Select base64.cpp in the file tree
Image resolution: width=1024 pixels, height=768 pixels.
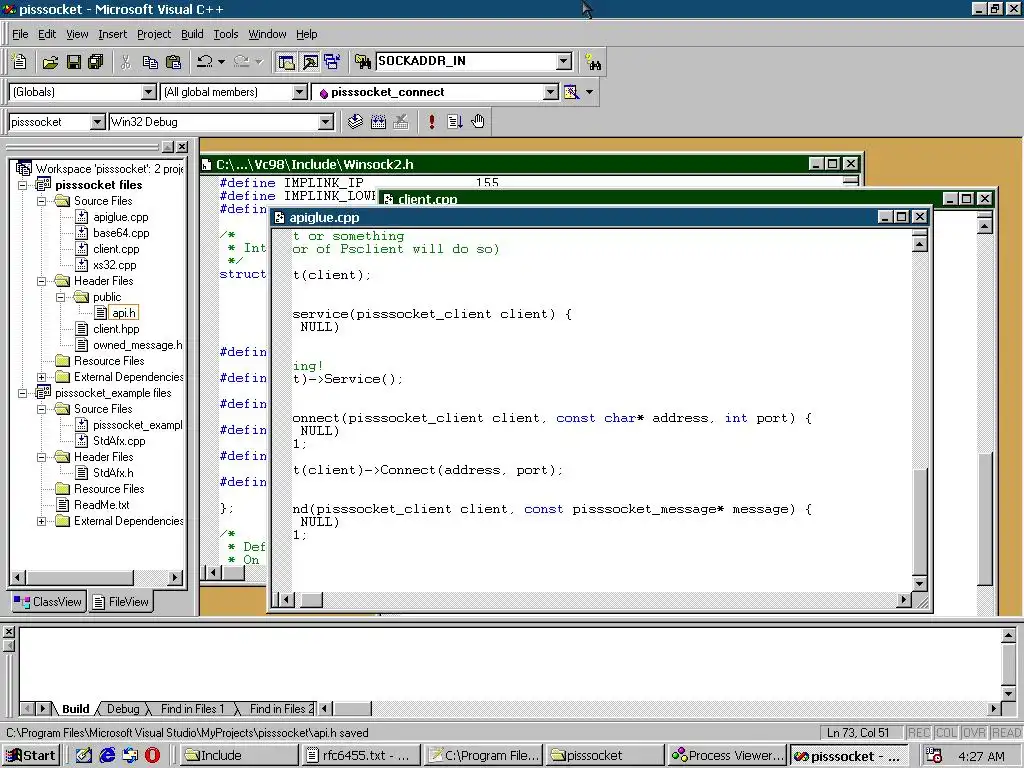[121, 233]
